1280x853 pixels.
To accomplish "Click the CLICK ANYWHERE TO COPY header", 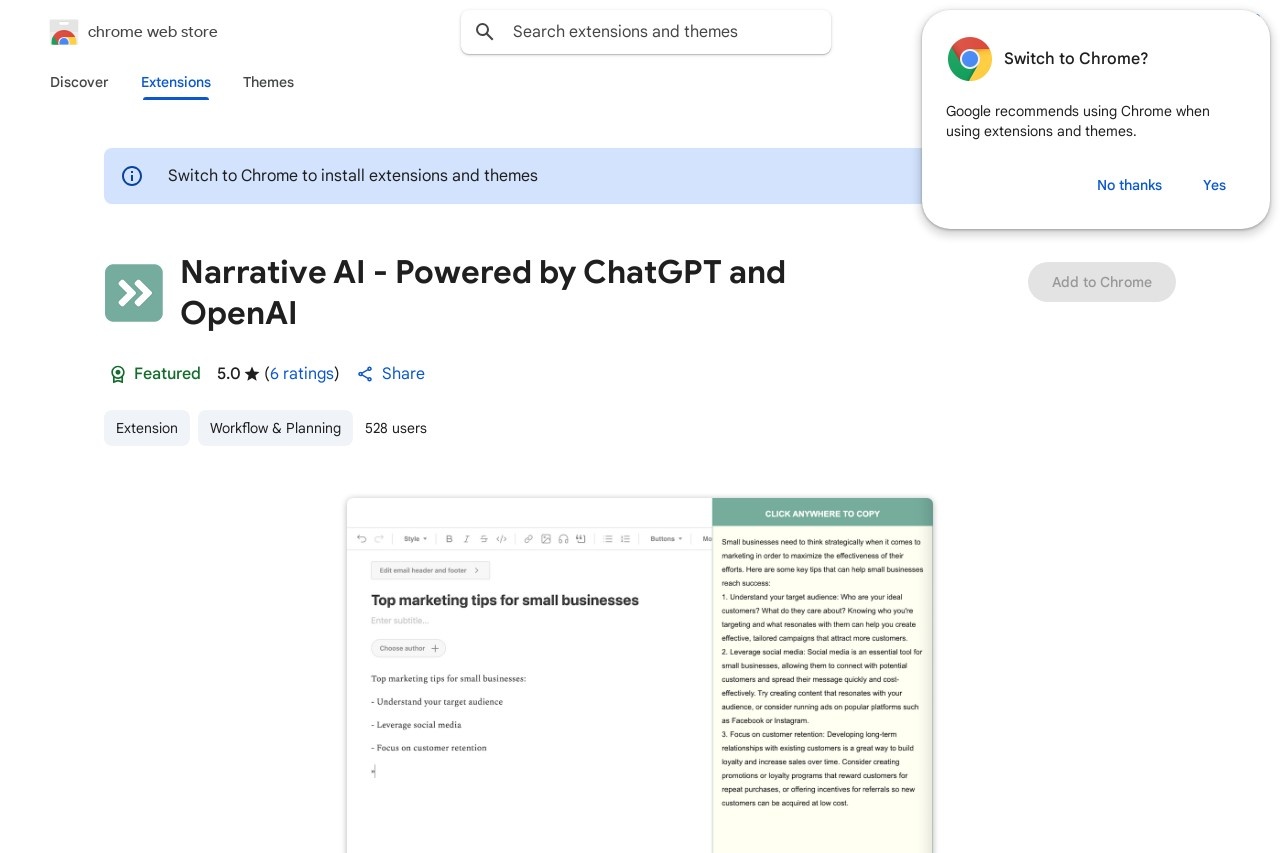I will [822, 514].
